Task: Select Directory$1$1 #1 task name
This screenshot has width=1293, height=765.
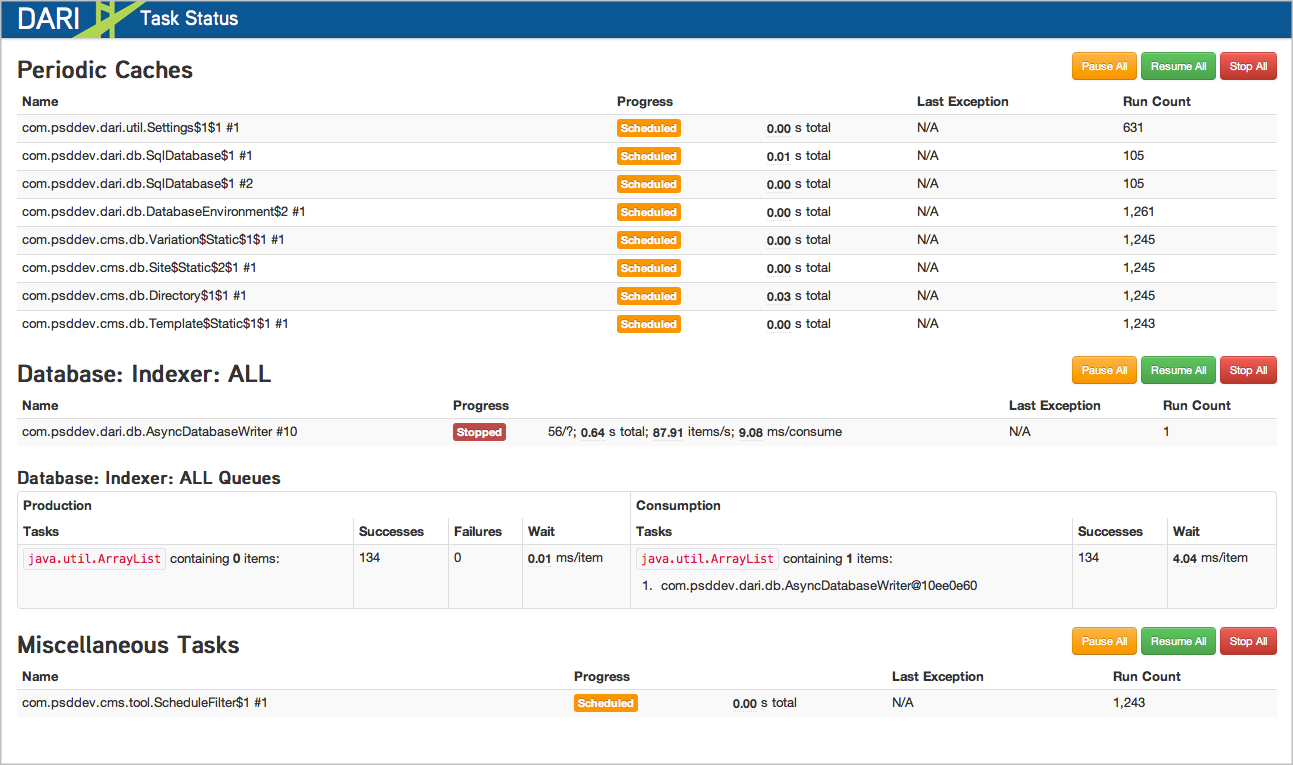Action: click(x=134, y=296)
